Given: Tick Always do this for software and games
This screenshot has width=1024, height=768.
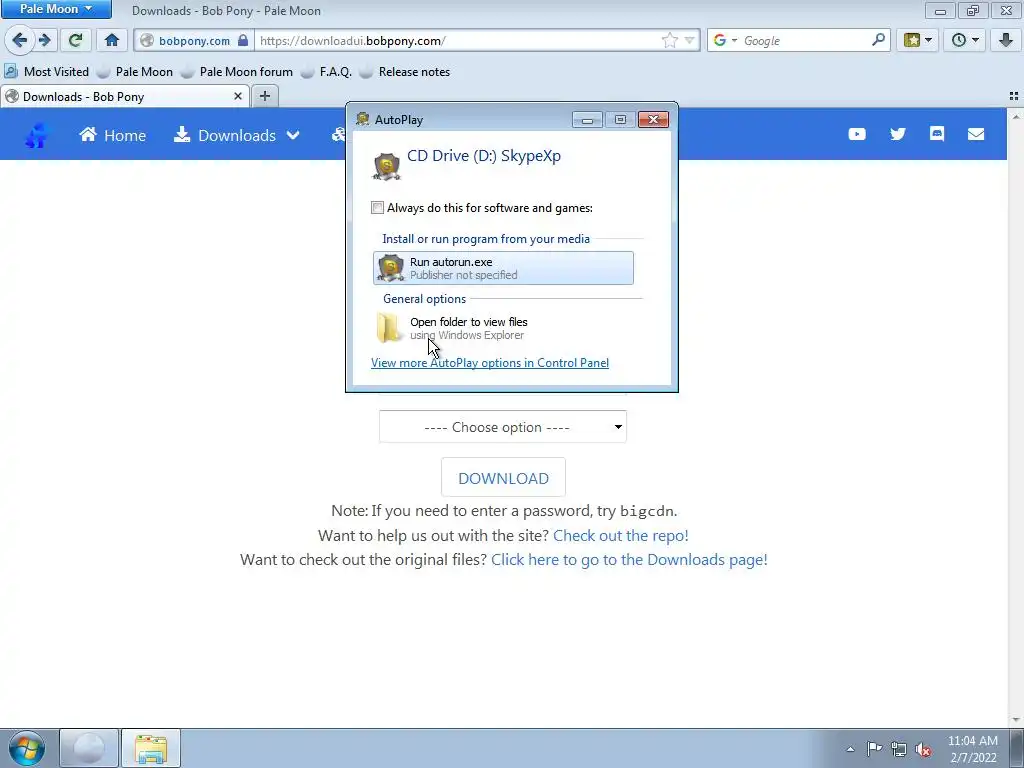Looking at the screenshot, I should pos(377,208).
